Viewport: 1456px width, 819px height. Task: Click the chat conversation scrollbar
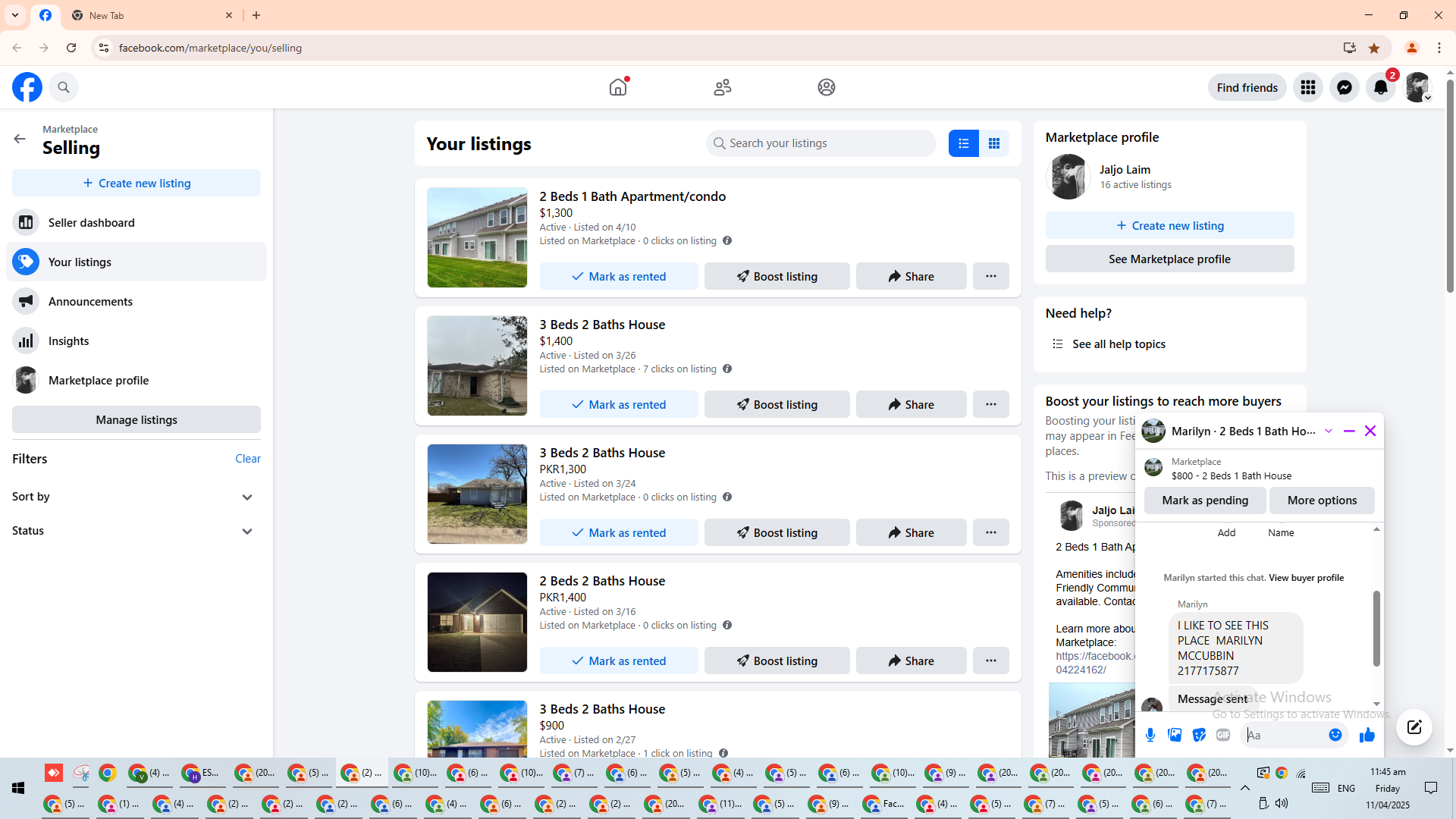(x=1376, y=629)
